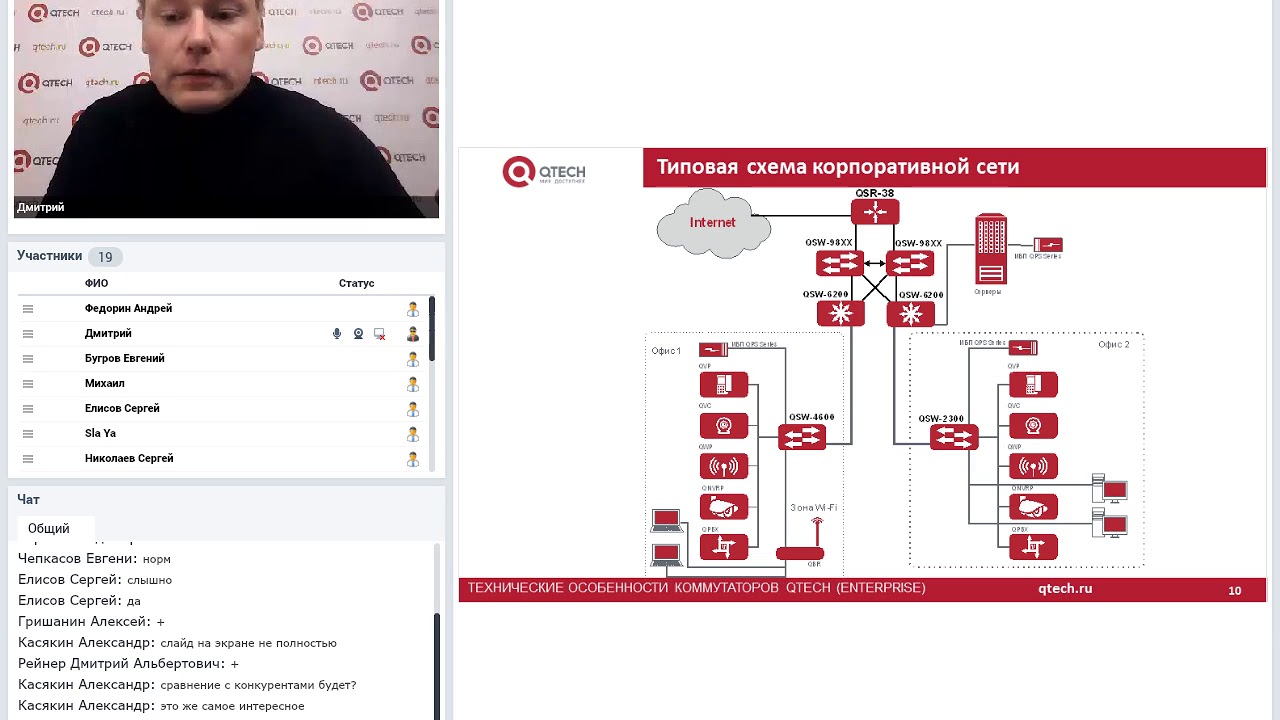Click the QSW-4600 switch icon in Офис 1
Screen dimensions: 1280x720
802,437
